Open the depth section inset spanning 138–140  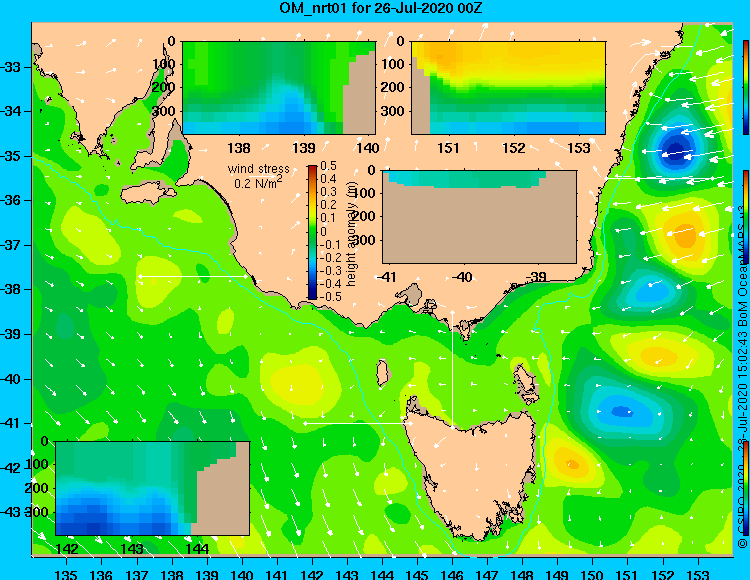click(279, 88)
